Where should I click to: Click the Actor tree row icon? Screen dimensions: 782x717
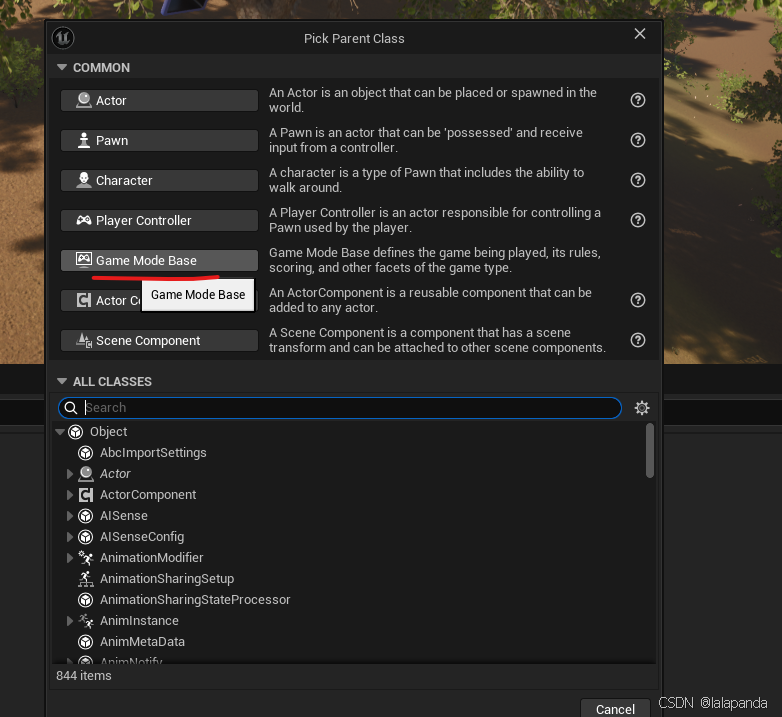[x=86, y=474]
